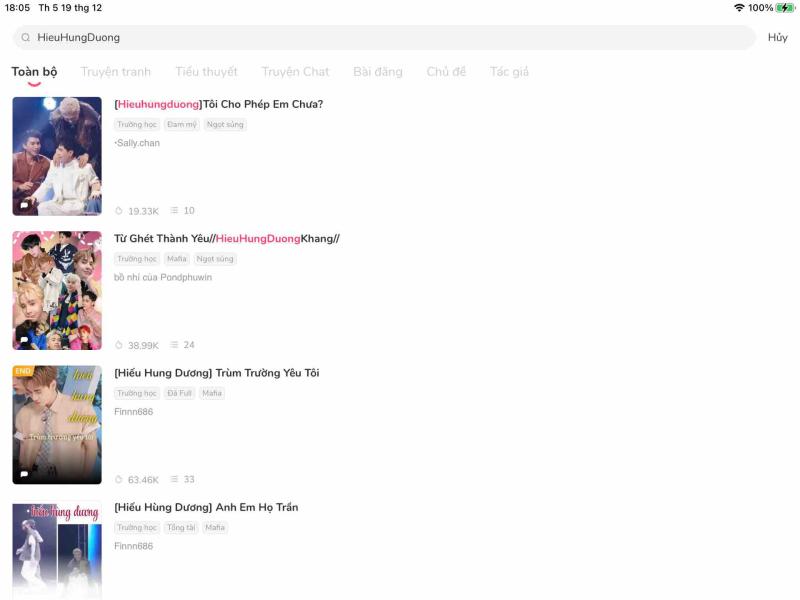Screen dimensions: 800x600
Task: Click chapter list icon beside 33
Action: pos(174,479)
